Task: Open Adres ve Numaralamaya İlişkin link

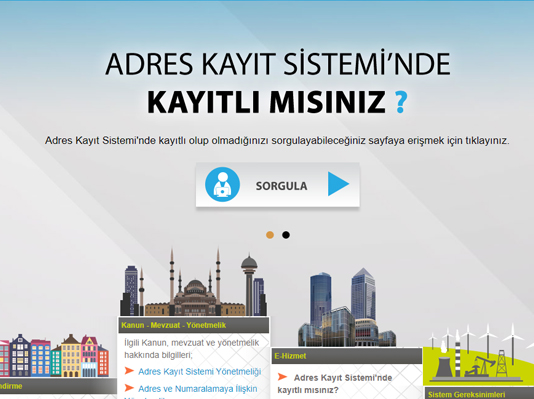Action: point(198,388)
